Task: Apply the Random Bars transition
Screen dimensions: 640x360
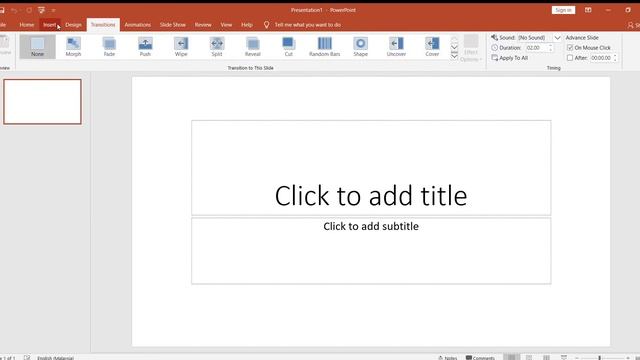Action: pyautogui.click(x=324, y=47)
